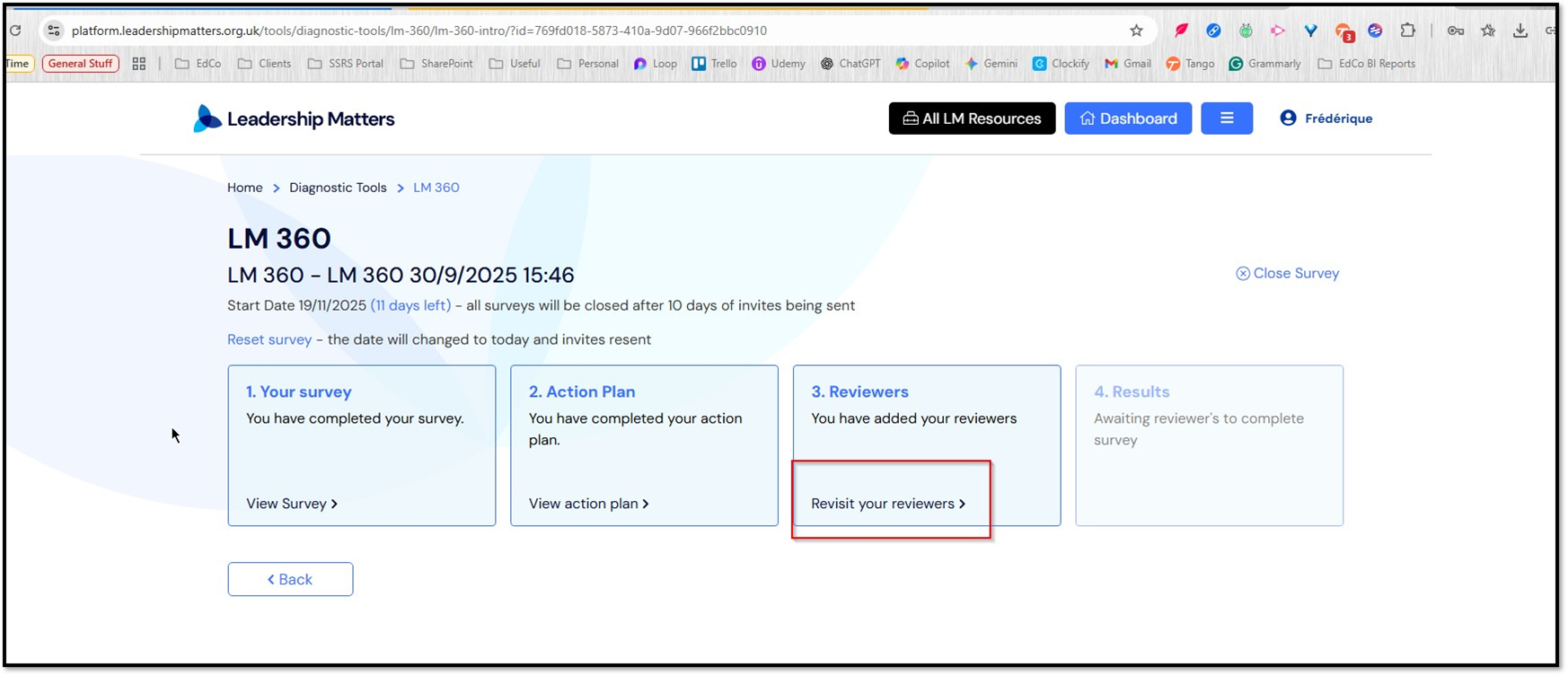
Task: Click the Leadership Matters logo
Action: pyautogui.click(x=294, y=119)
